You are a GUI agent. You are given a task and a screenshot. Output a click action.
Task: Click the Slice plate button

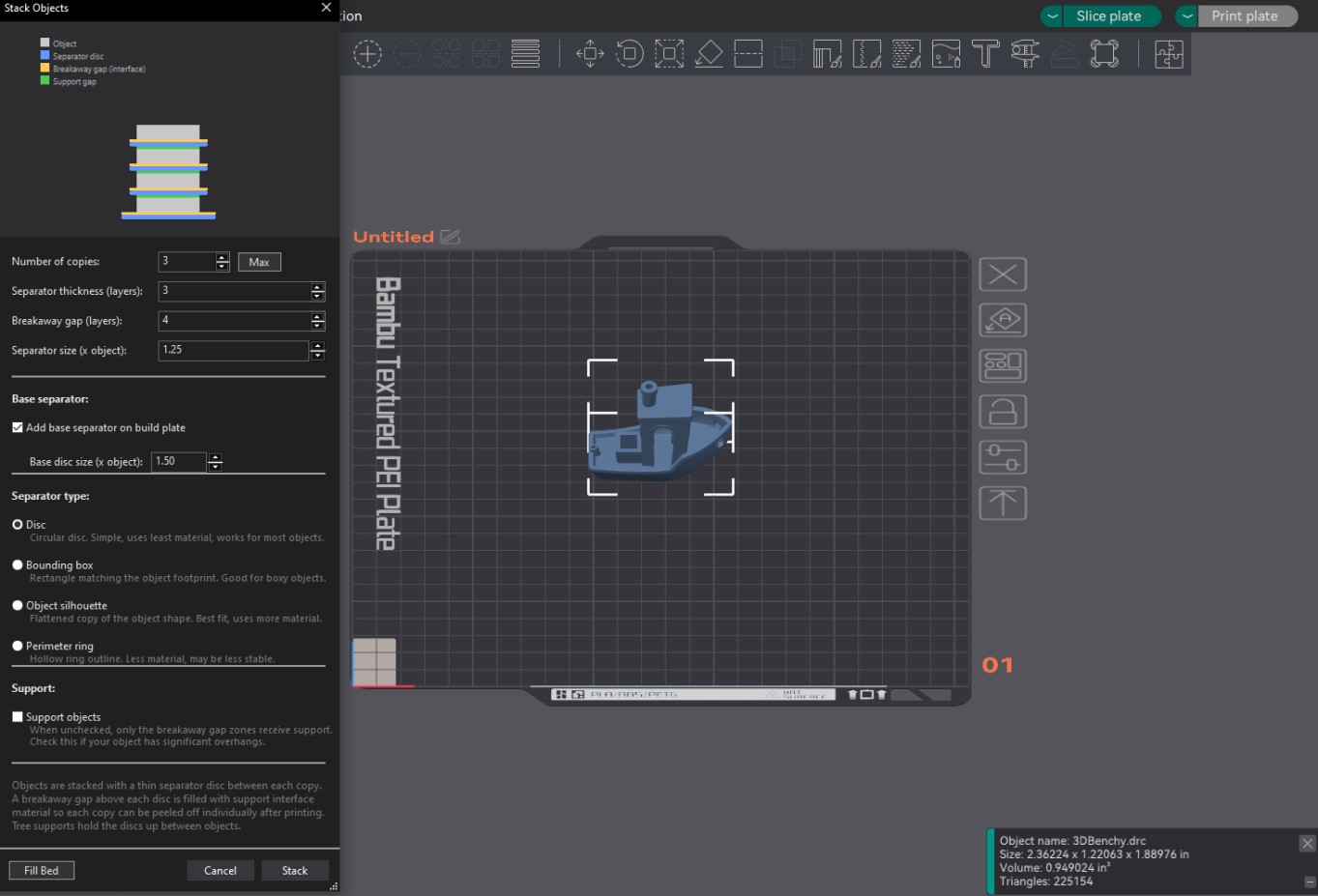pos(1110,16)
